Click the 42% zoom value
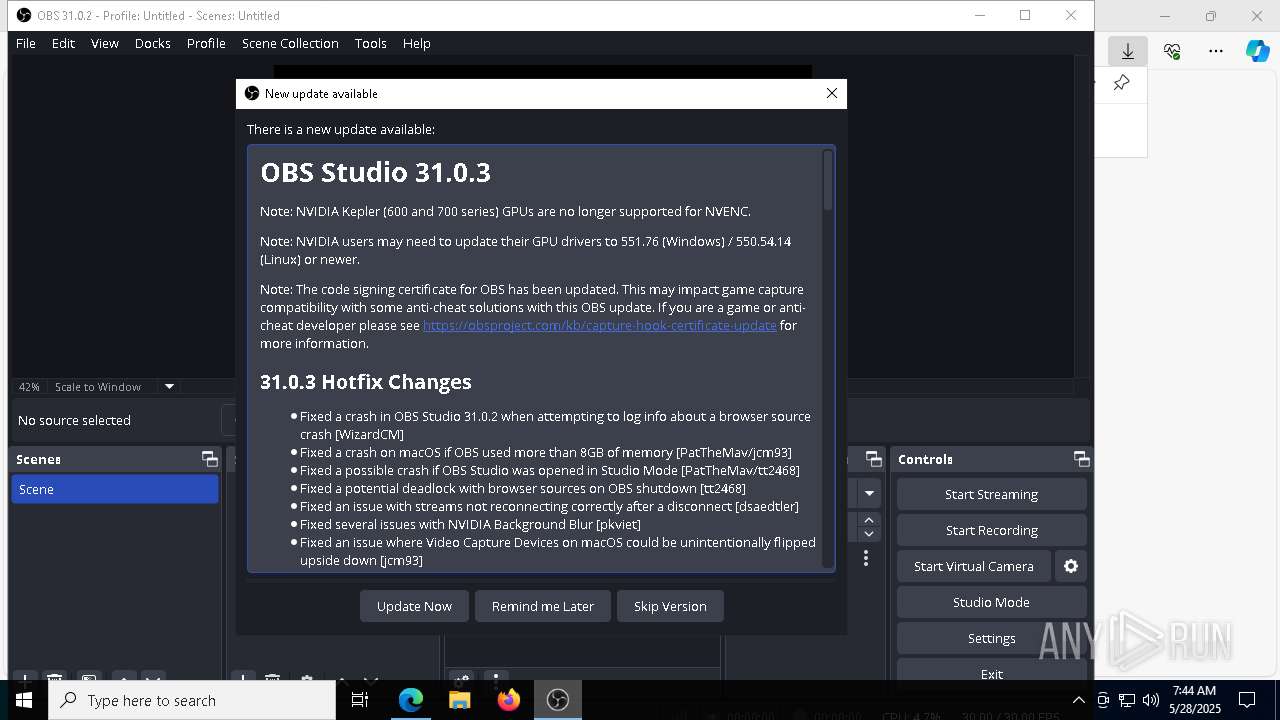 pos(29,387)
